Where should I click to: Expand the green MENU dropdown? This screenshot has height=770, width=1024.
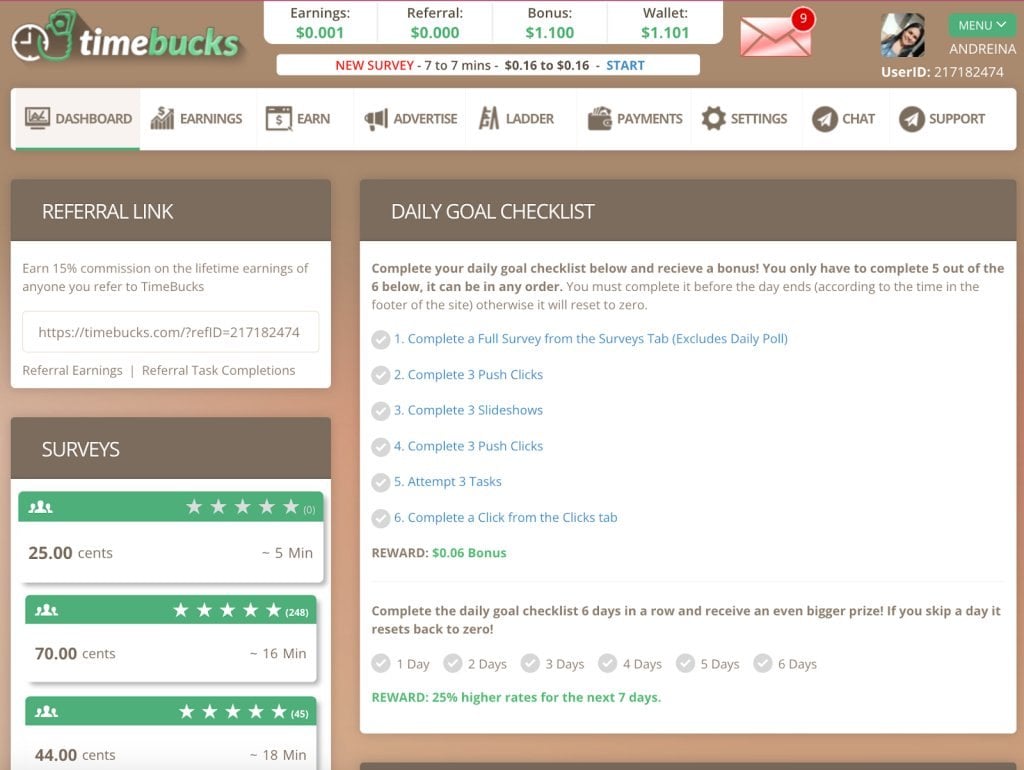pos(982,25)
